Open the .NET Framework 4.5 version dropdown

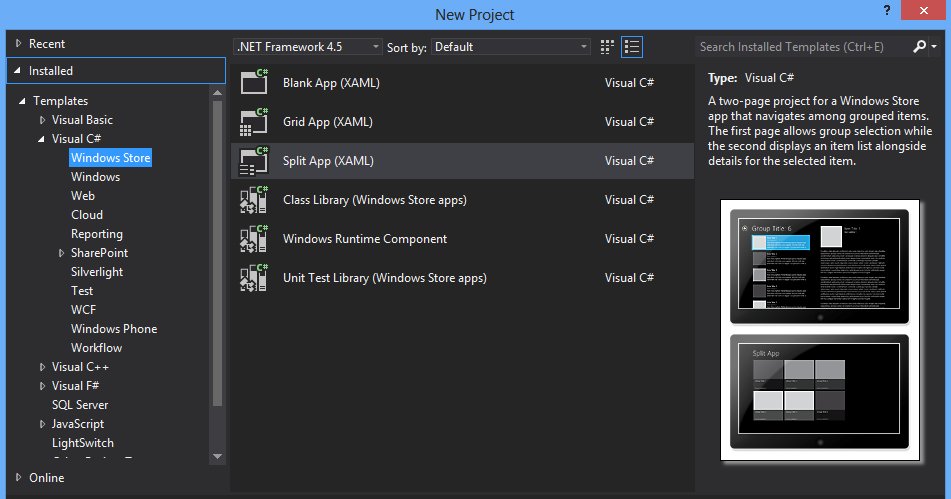[307, 47]
